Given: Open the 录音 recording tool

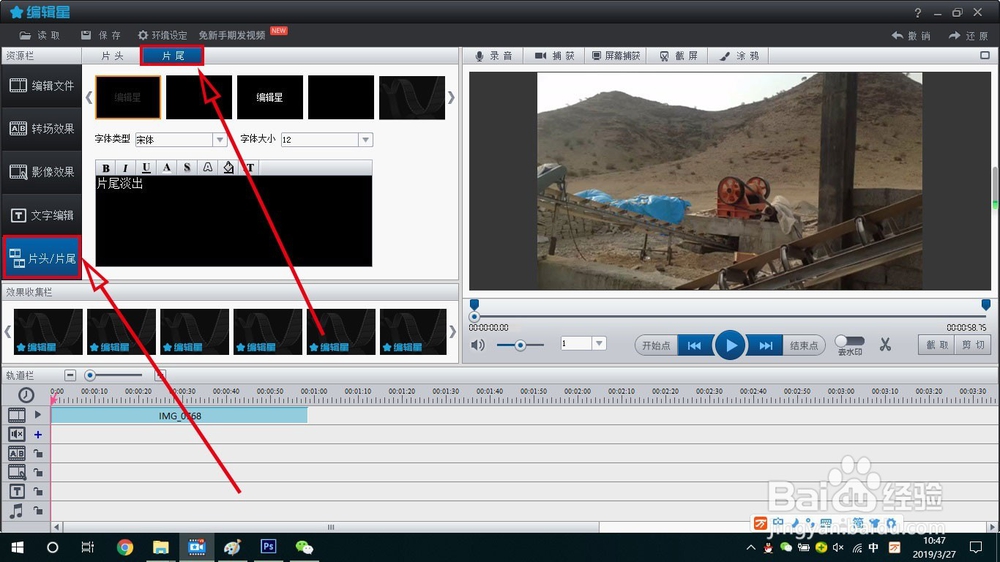Looking at the screenshot, I should click(x=494, y=56).
